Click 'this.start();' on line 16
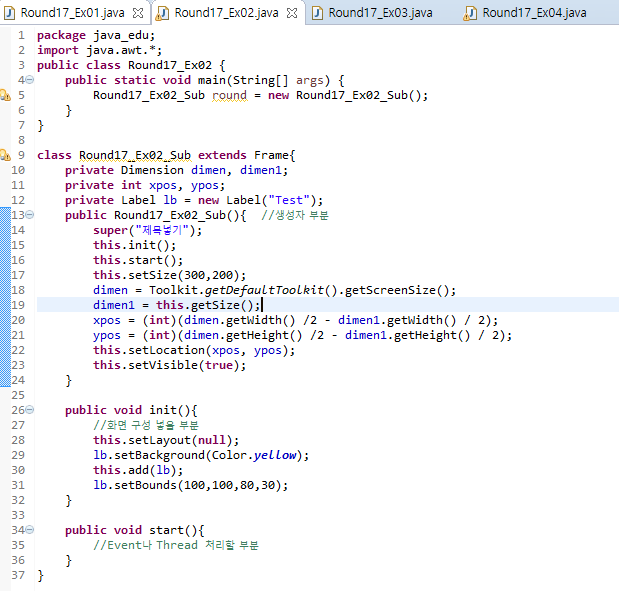Screen dimensions: 619x591 point(138,261)
